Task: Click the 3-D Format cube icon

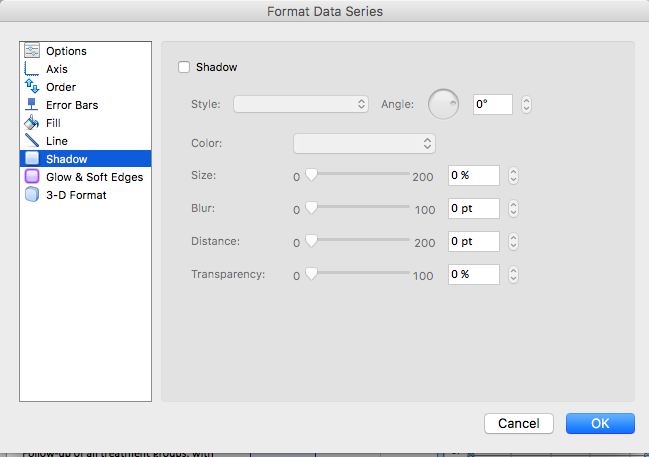Action: tap(31, 195)
